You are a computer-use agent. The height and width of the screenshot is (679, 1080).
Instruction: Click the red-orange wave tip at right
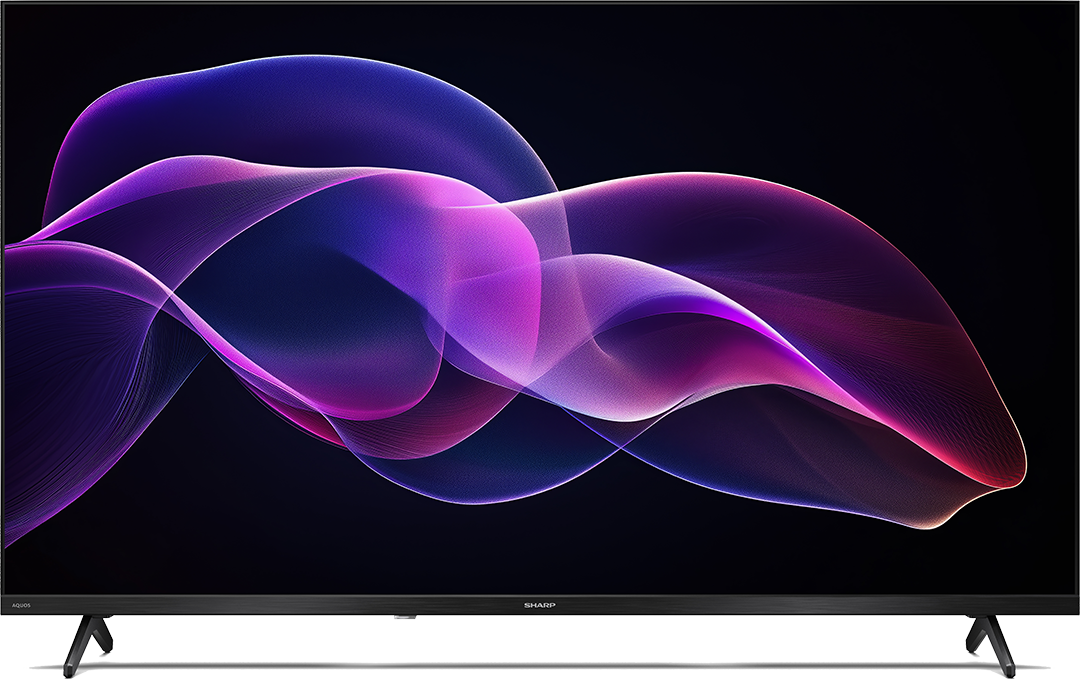[x=1005, y=470]
